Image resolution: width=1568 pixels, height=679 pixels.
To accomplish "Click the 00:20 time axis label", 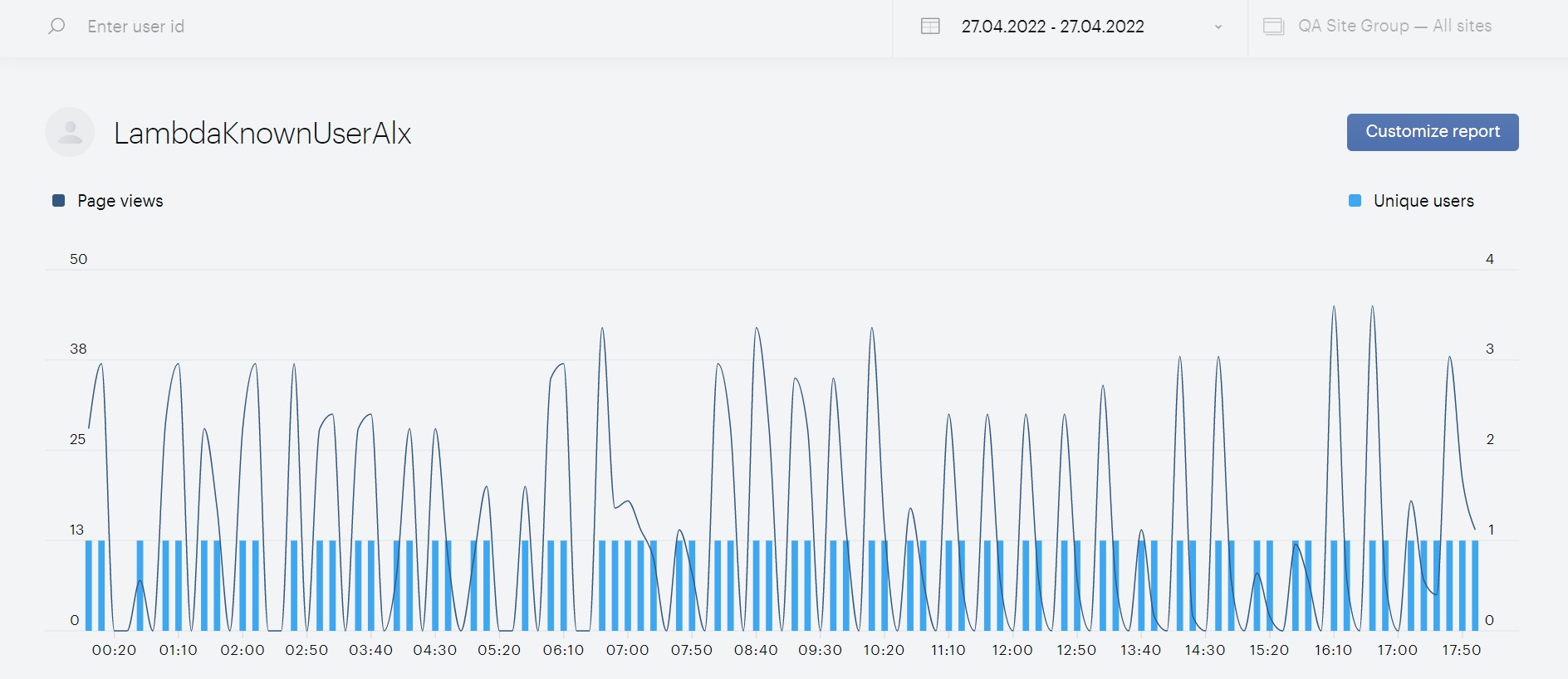I will point(114,650).
